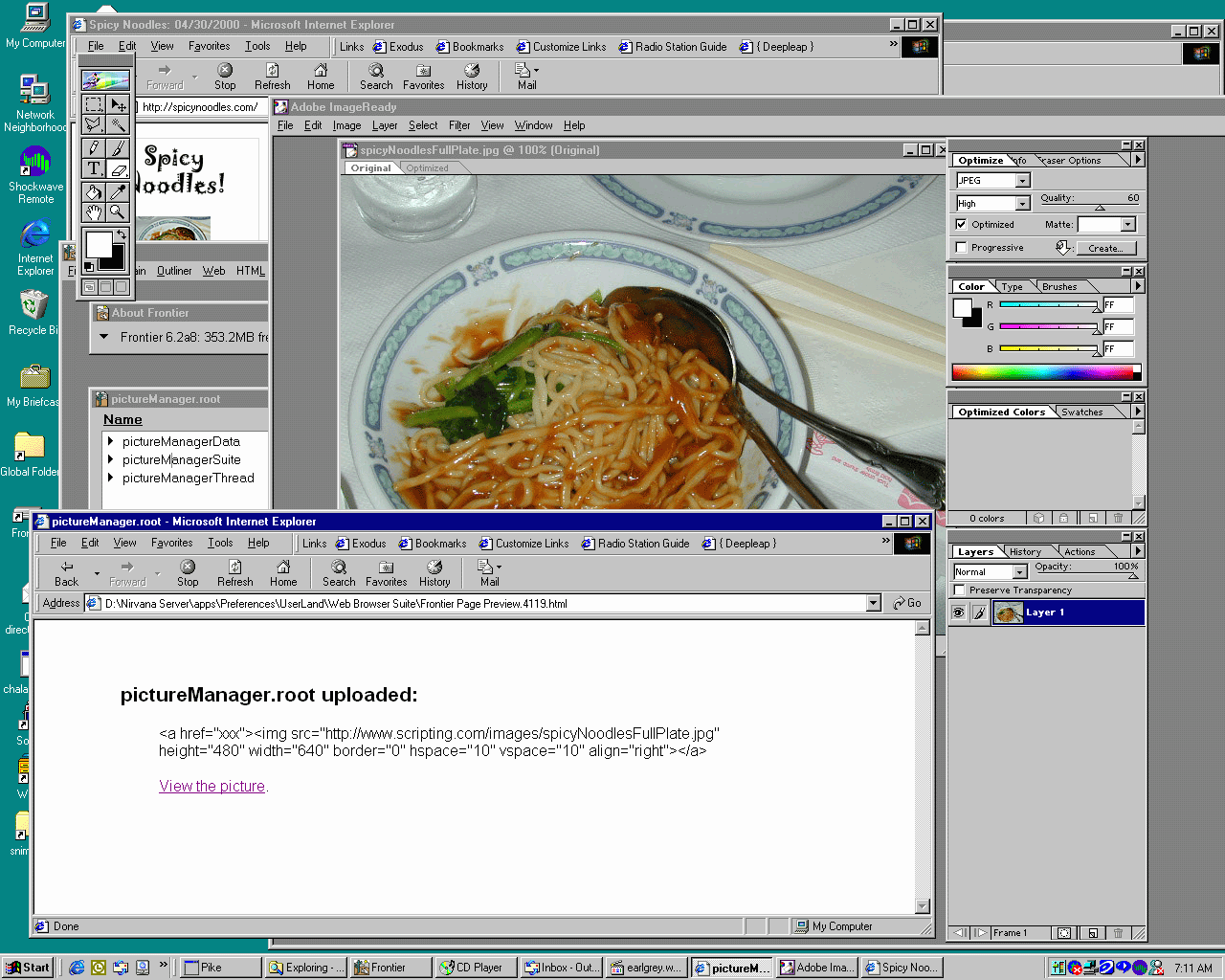This screenshot has width=1225, height=980.
Task: Open the JPEG format dropdown
Action: click(1022, 181)
